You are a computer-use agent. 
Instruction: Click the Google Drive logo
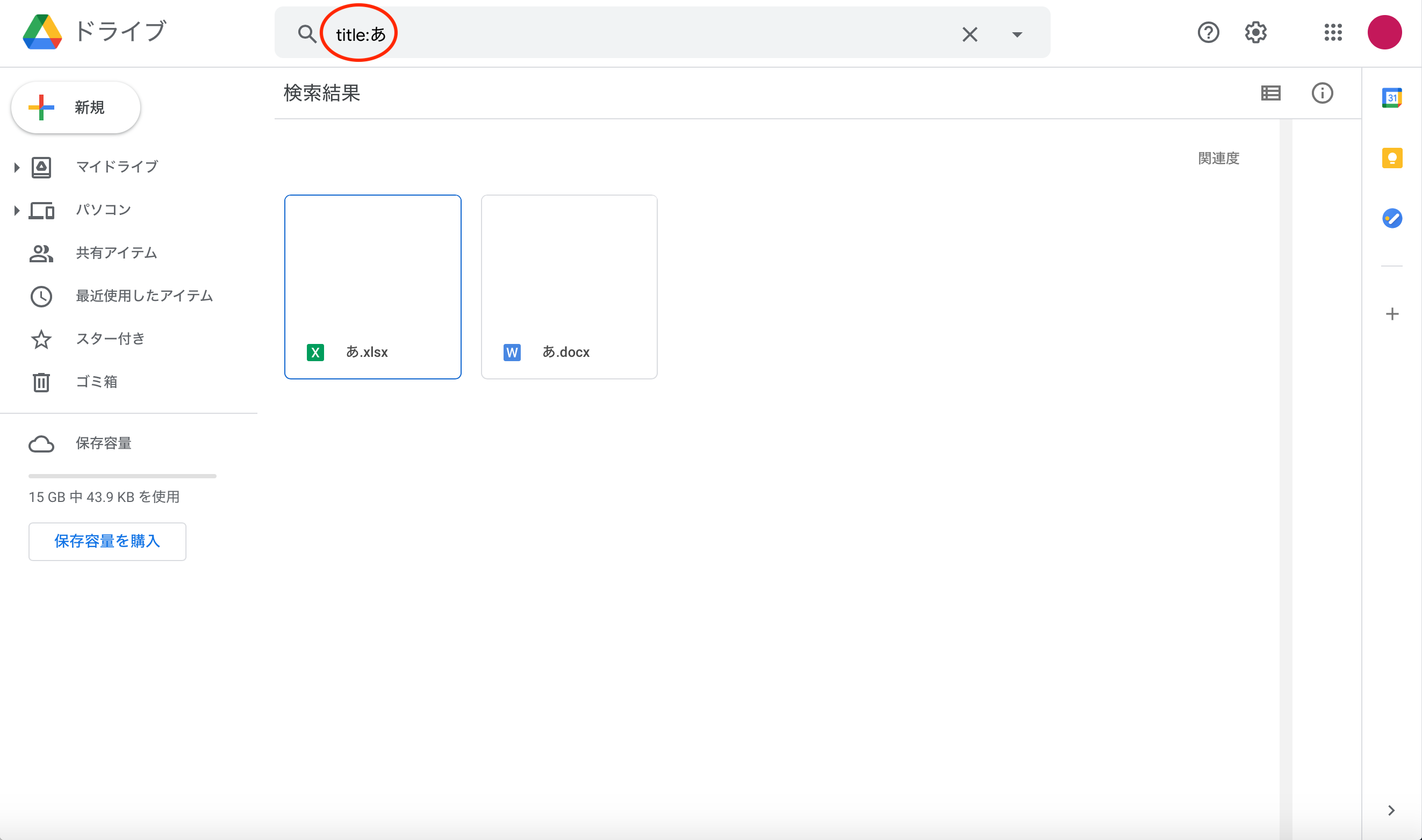pos(42,32)
